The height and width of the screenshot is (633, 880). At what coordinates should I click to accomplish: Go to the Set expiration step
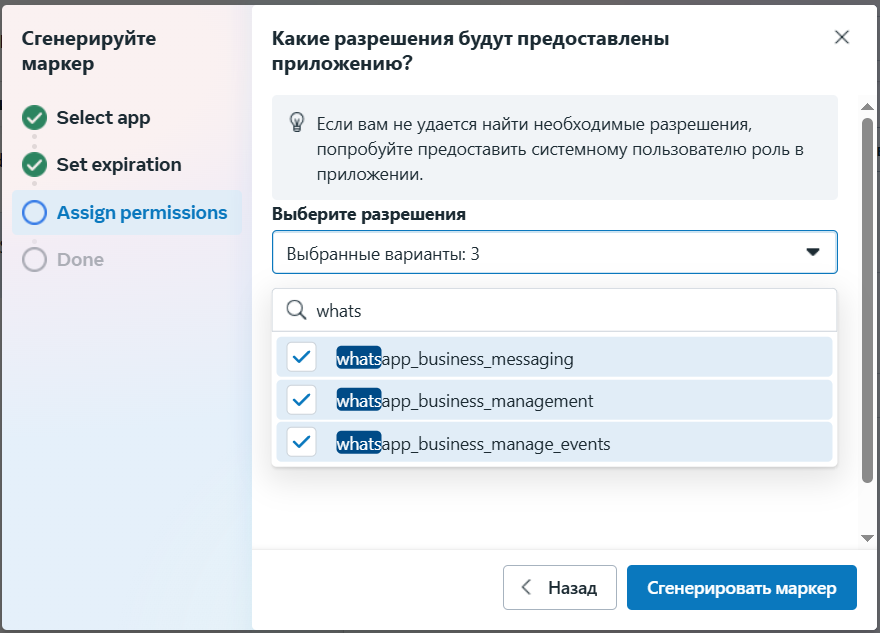click(119, 165)
